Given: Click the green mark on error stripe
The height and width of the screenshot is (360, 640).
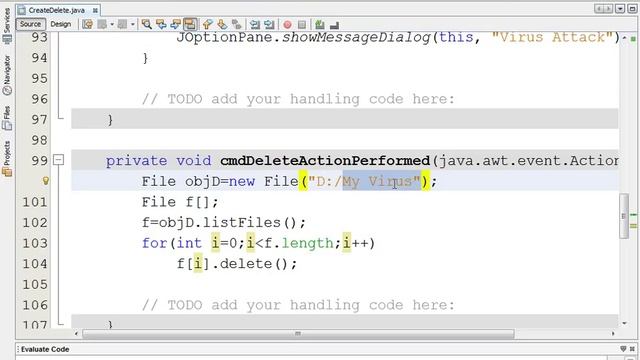Looking at the screenshot, I should [x=633, y=215].
